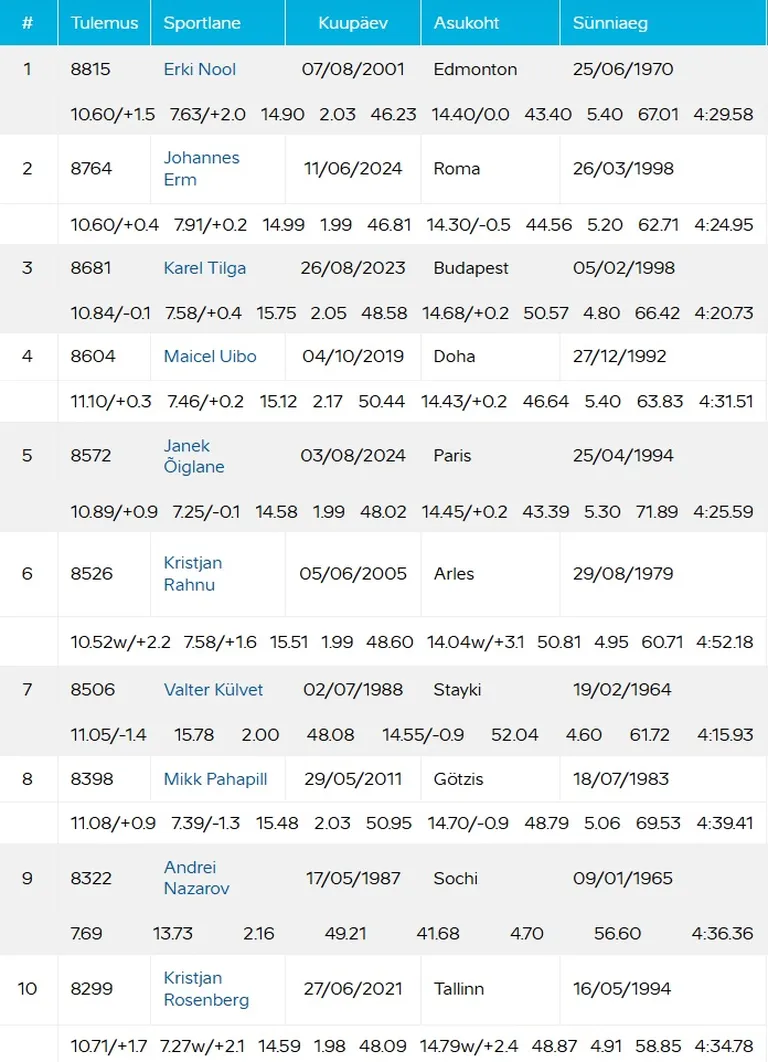Click Karel Tilga athlete name

(x=204, y=268)
